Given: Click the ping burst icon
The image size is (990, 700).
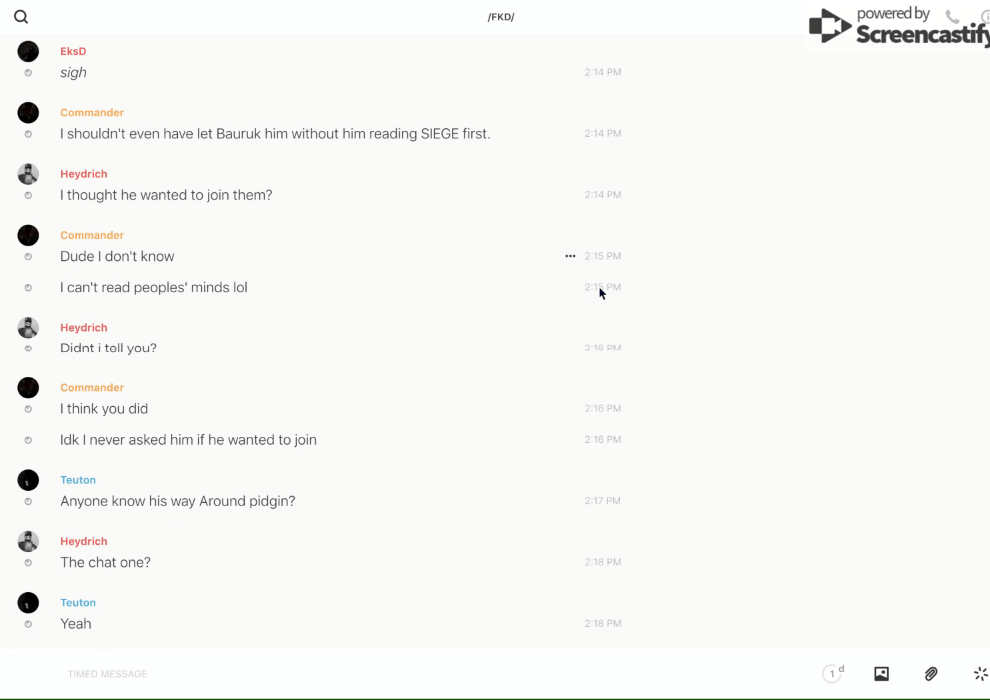Looking at the screenshot, I should click(980, 674).
